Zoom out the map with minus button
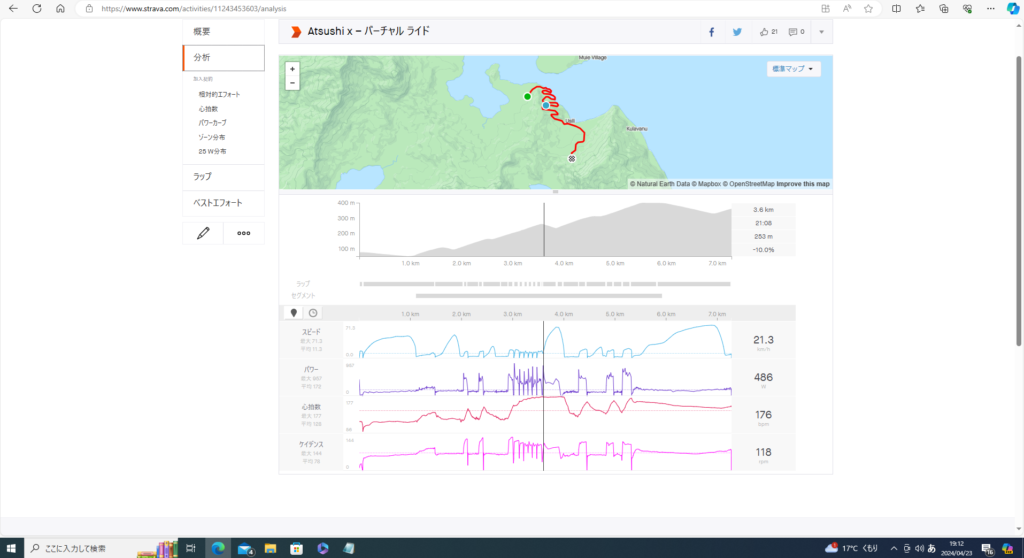Image resolution: width=1024 pixels, height=558 pixels. (291, 83)
